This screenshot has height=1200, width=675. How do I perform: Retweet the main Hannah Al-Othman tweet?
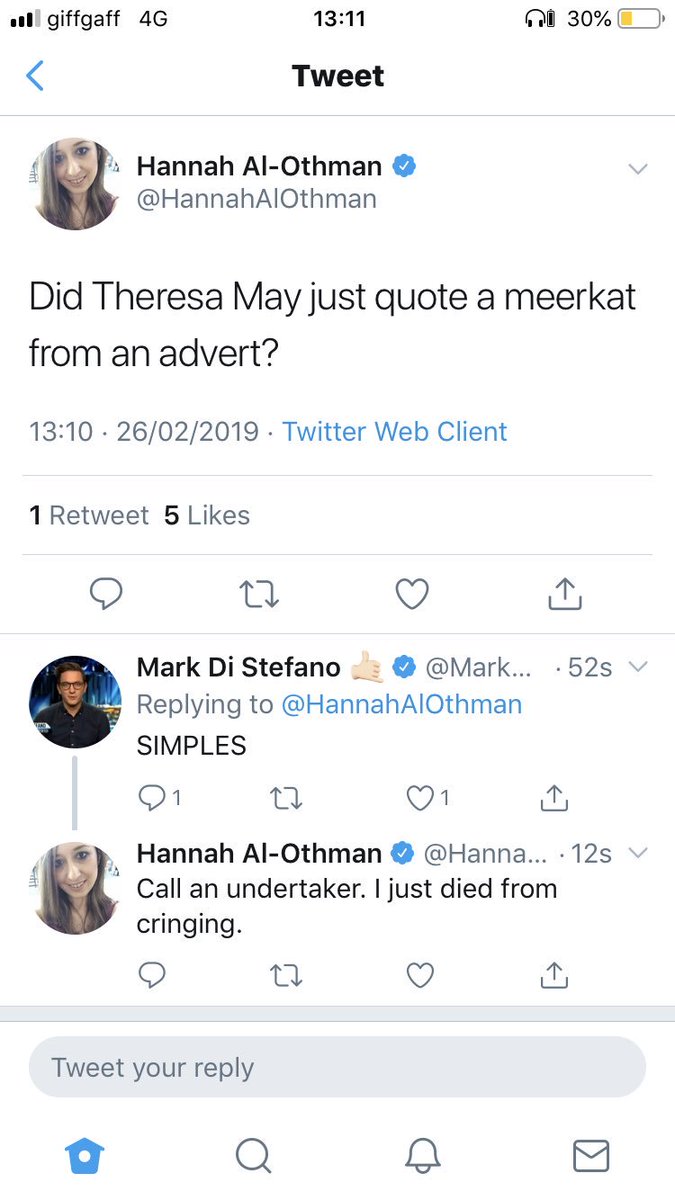coord(260,595)
